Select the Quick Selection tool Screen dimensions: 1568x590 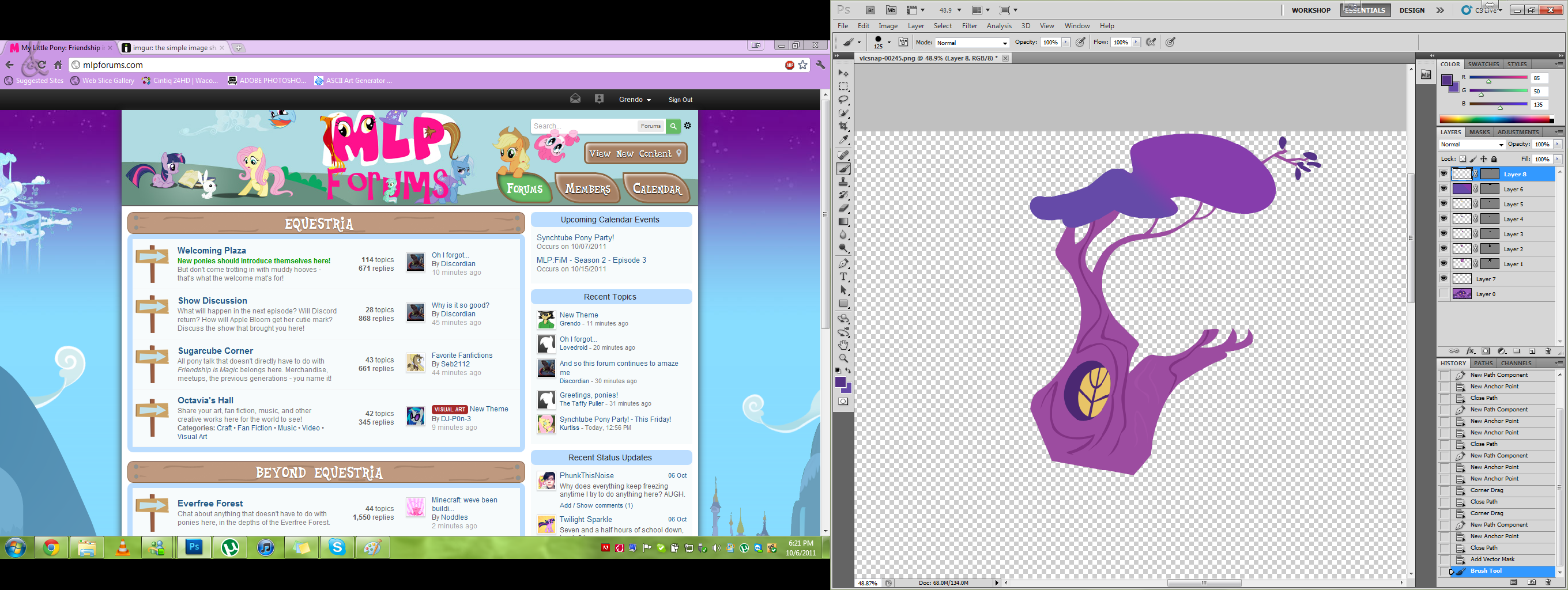(x=843, y=113)
